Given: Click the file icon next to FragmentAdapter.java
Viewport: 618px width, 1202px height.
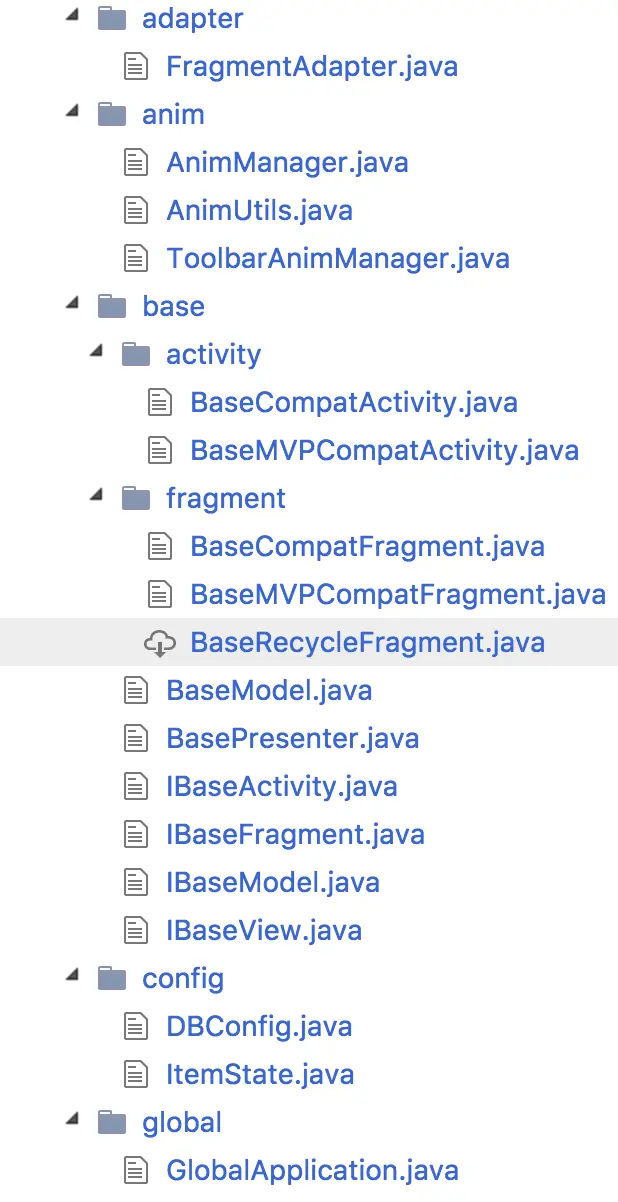Looking at the screenshot, I should (x=135, y=67).
